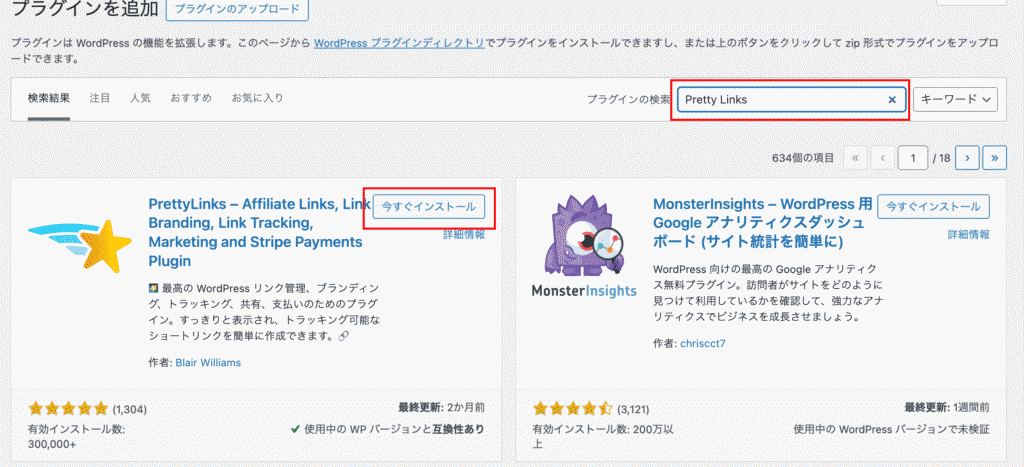Screen dimensions: 1024x467
Task: Click the MonsterInsights monster logo icon
Action: [585, 244]
